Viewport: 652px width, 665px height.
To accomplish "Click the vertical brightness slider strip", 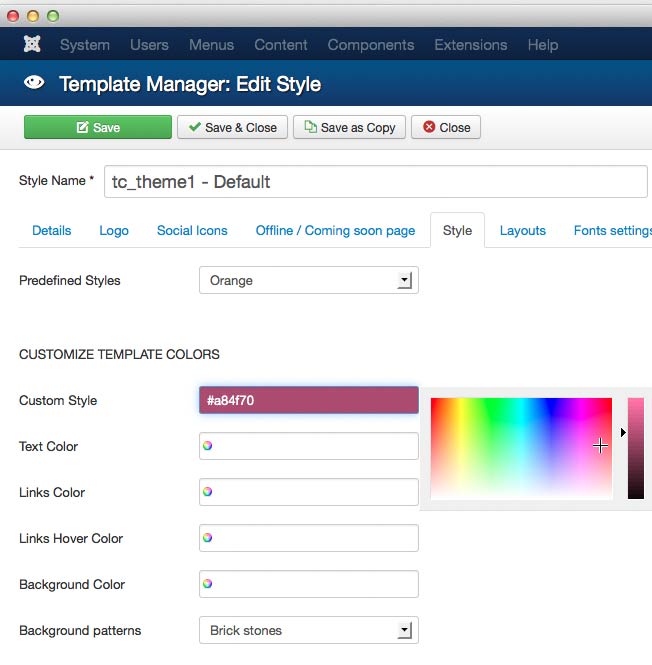I will point(636,448).
